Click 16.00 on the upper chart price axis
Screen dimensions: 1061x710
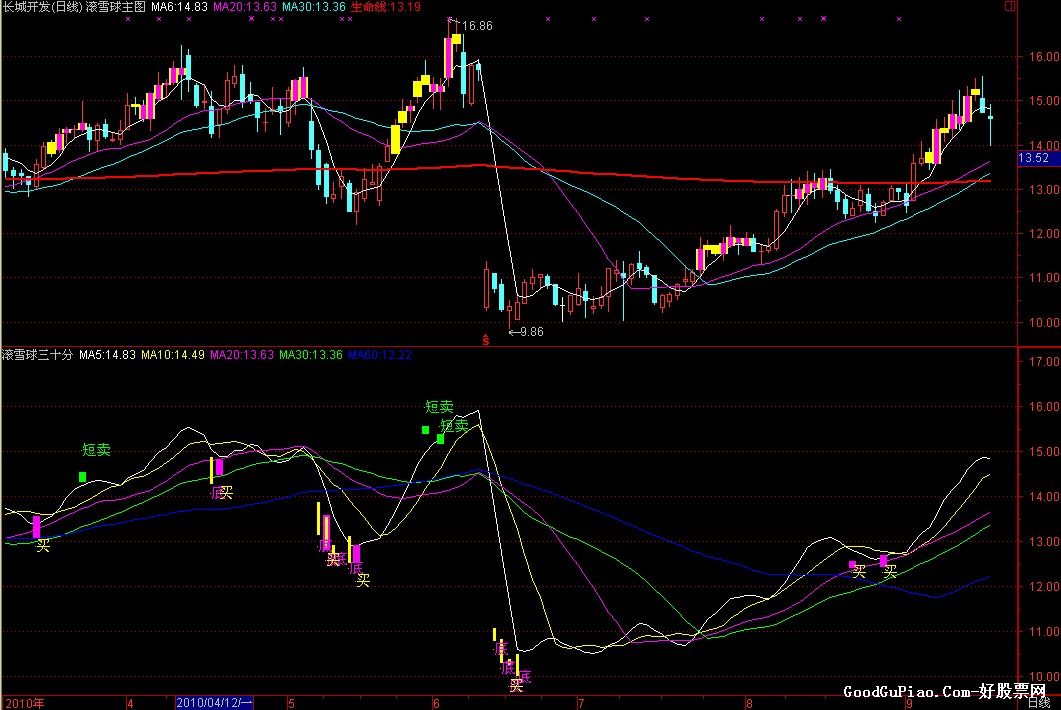[x=1043, y=56]
